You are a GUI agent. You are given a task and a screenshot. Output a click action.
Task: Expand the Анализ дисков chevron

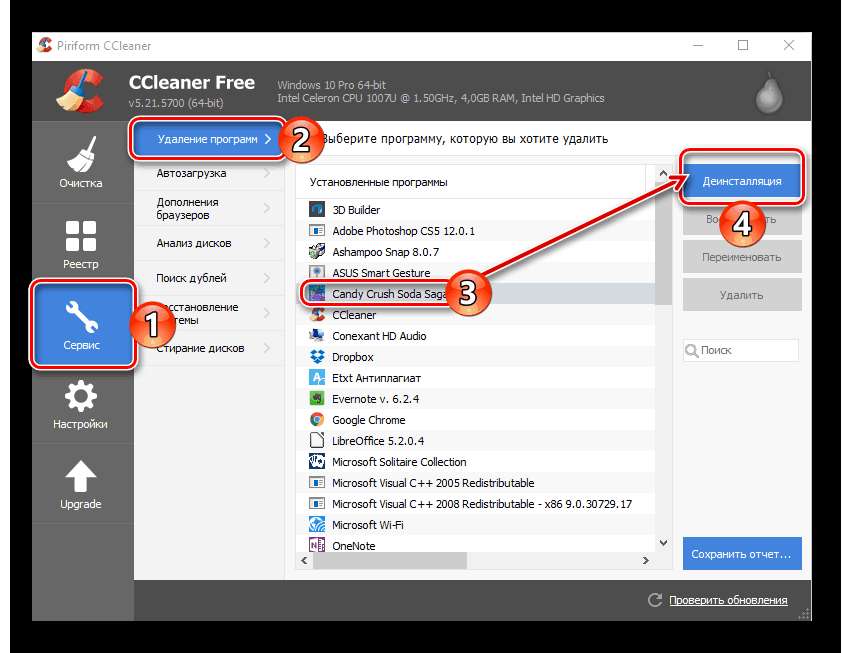(x=267, y=243)
